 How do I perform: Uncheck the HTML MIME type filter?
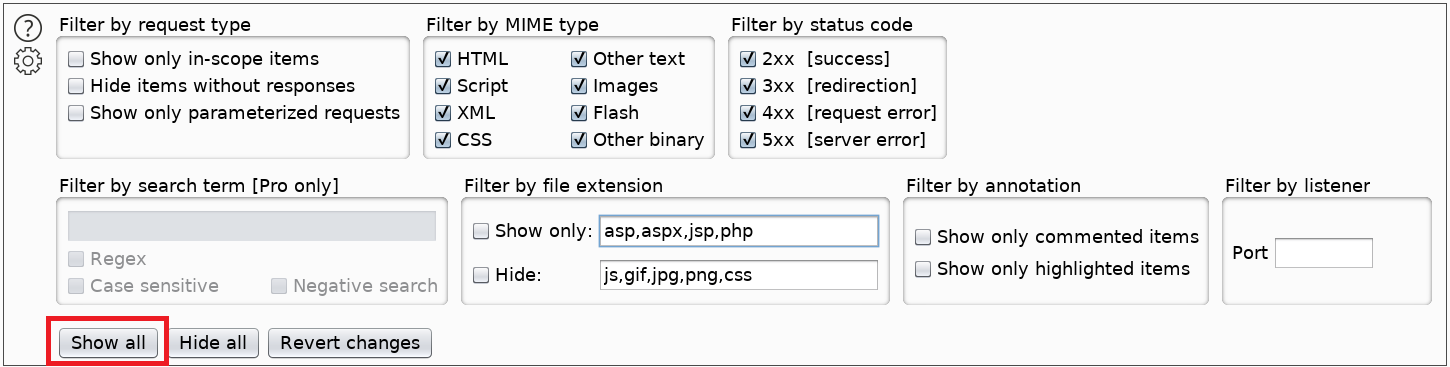[443, 59]
